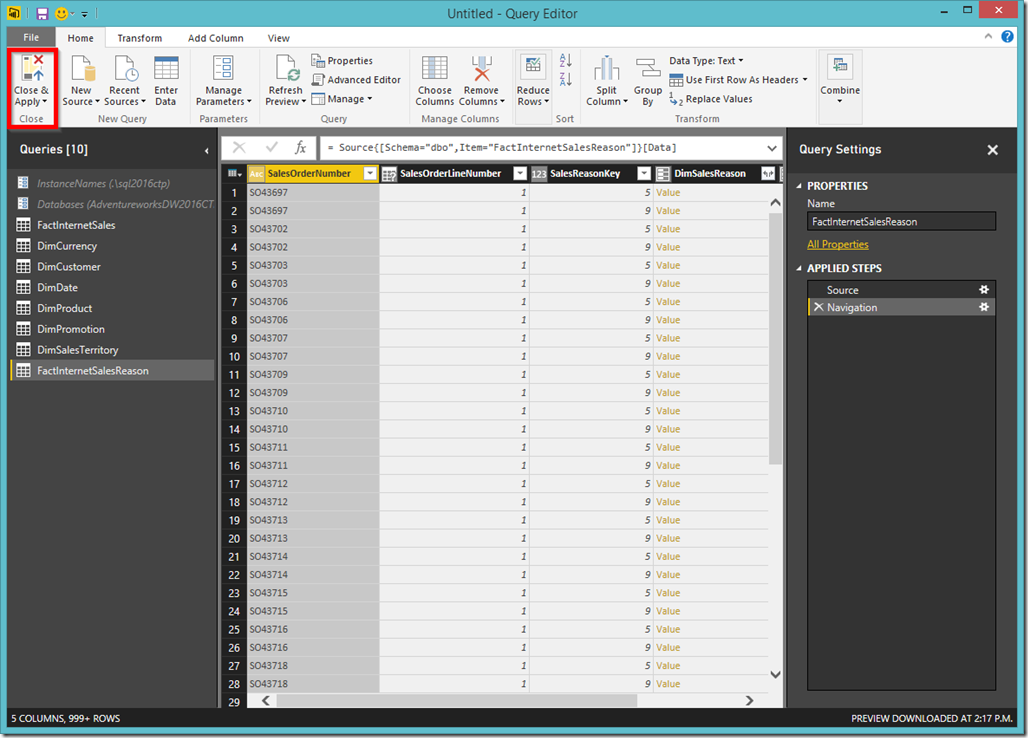Open Reduce Rows menu
1028x738 pixels.
[x=533, y=81]
